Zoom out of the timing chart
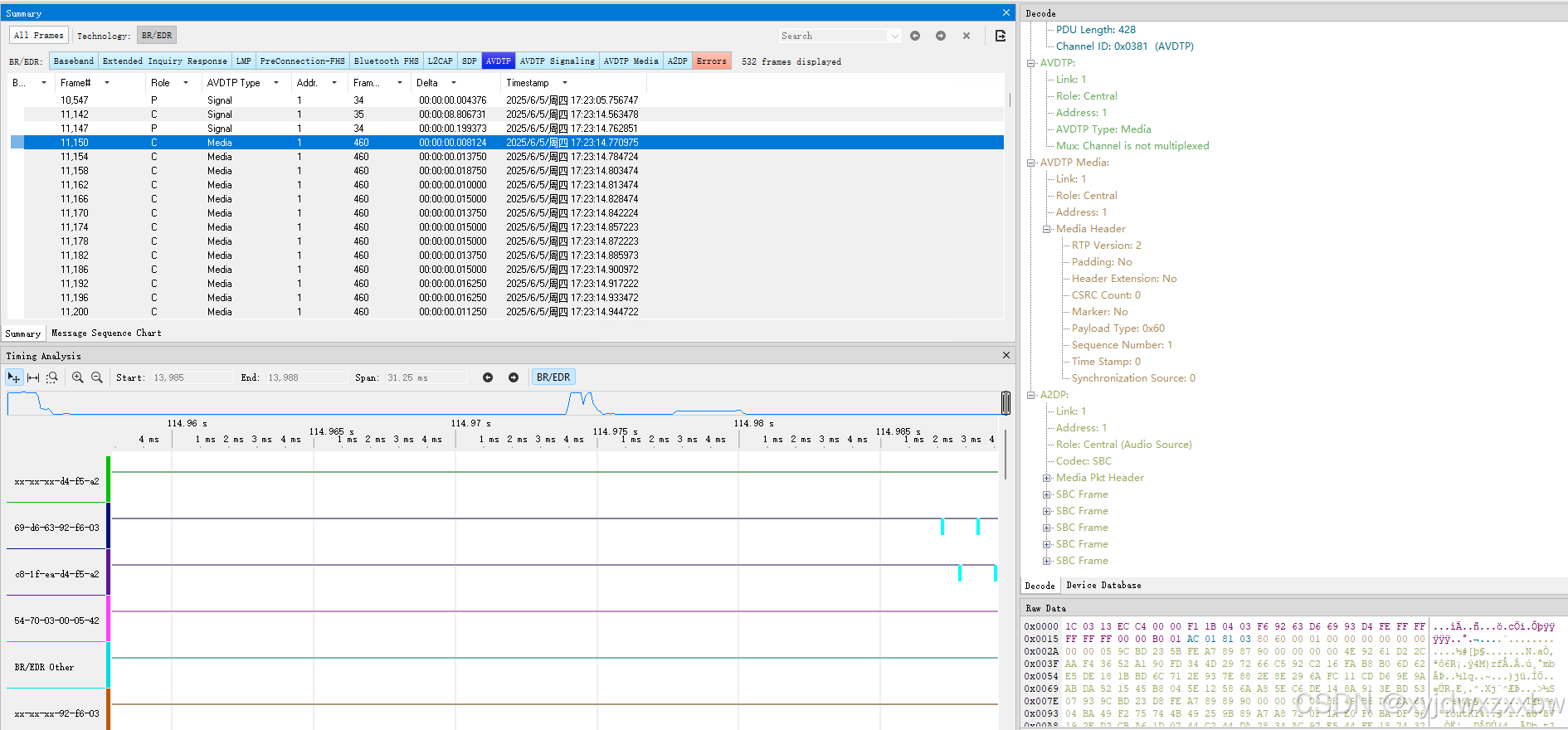The width and height of the screenshot is (1568, 730). (97, 377)
